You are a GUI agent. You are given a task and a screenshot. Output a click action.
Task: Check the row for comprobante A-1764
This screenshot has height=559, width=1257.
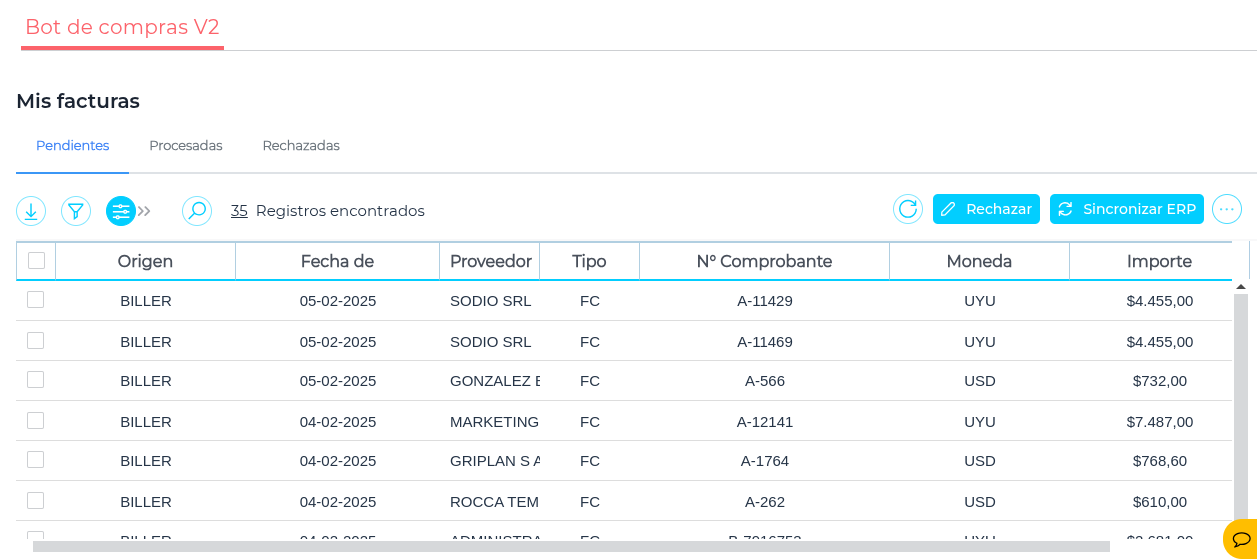[36, 460]
